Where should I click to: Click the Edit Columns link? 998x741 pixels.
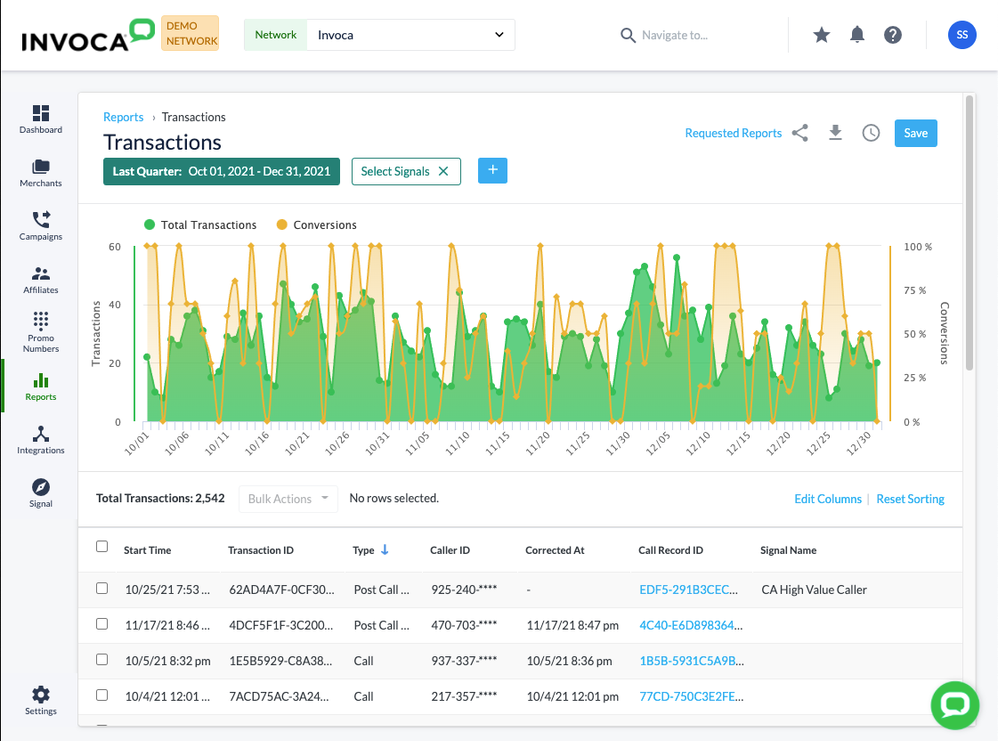[827, 499]
